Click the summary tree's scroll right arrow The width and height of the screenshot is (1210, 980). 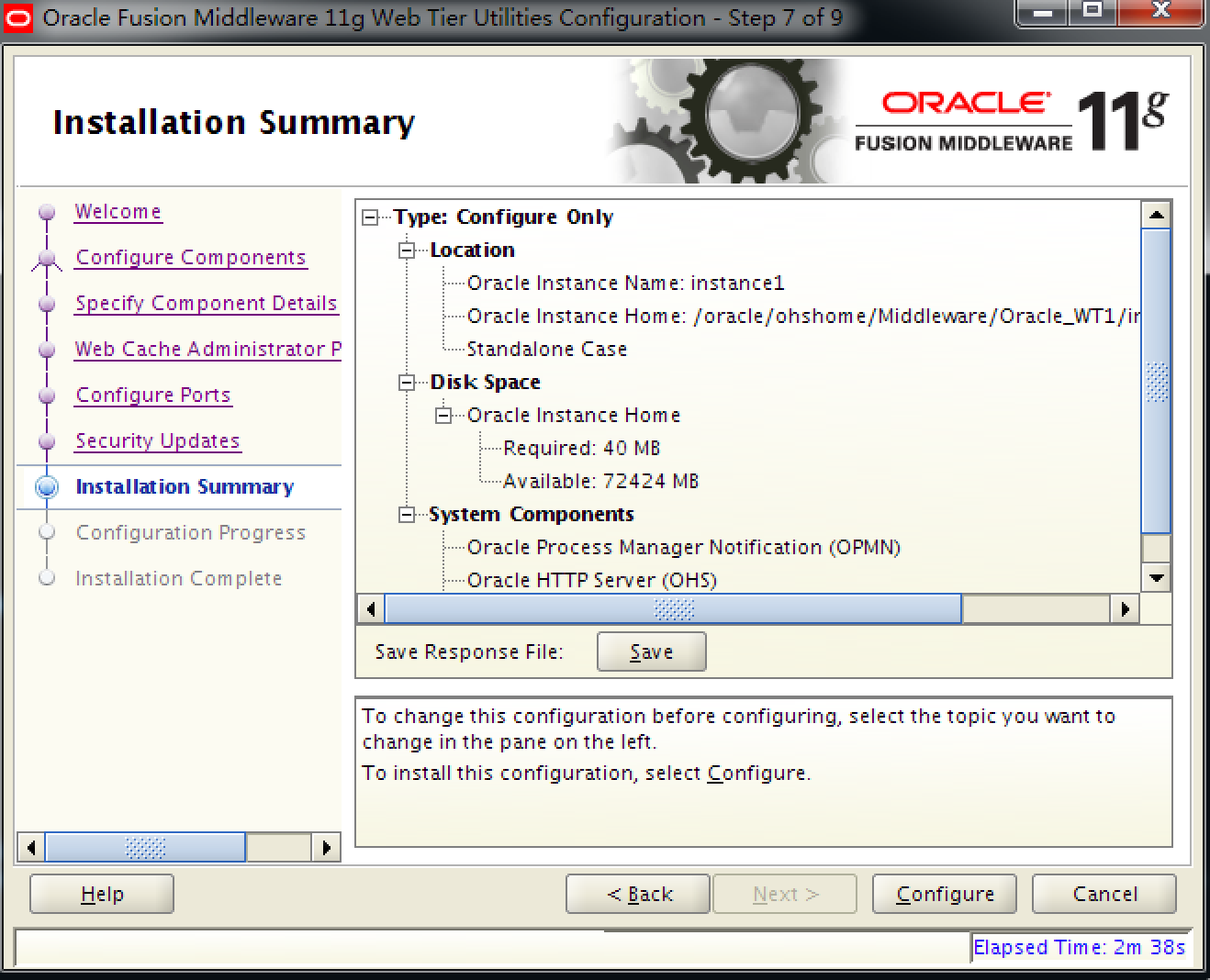point(1126,608)
